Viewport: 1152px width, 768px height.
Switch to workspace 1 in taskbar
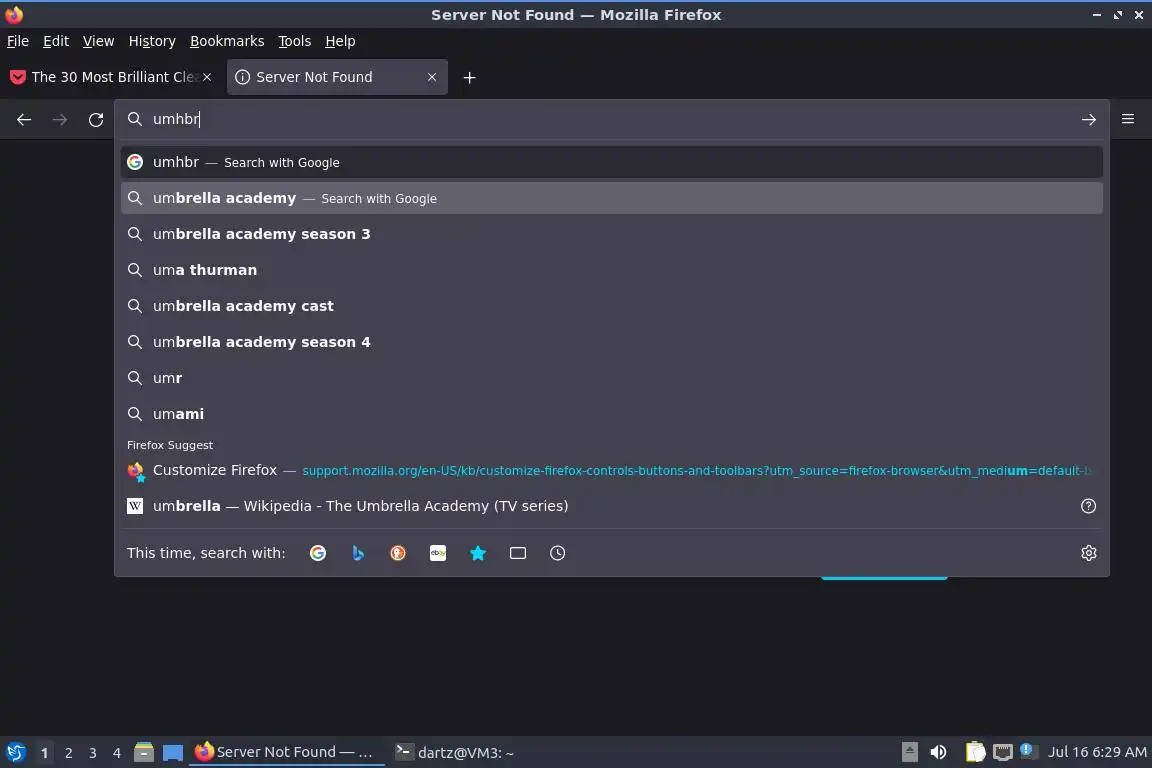(x=44, y=753)
